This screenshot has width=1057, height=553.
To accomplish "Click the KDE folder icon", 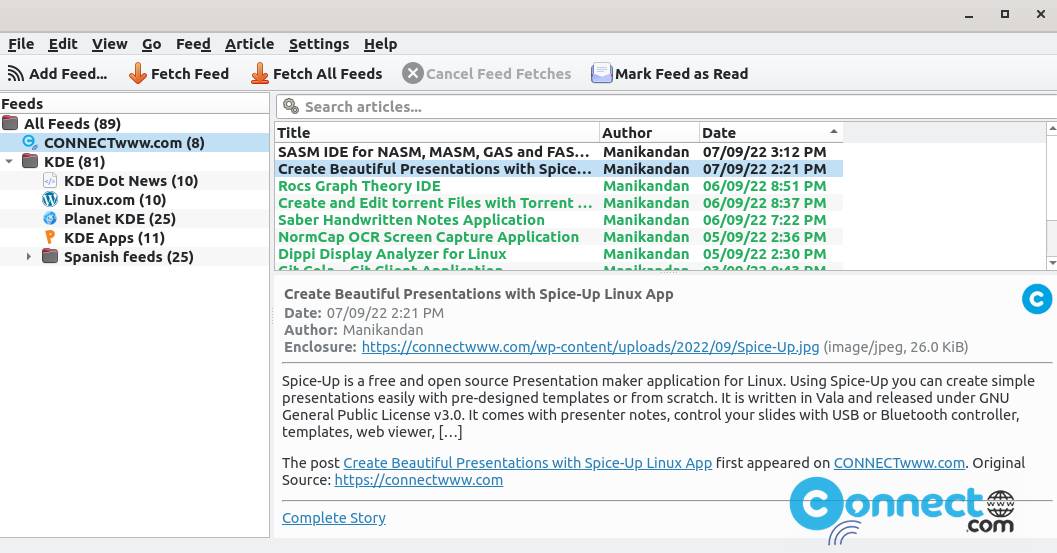I will coord(30,162).
